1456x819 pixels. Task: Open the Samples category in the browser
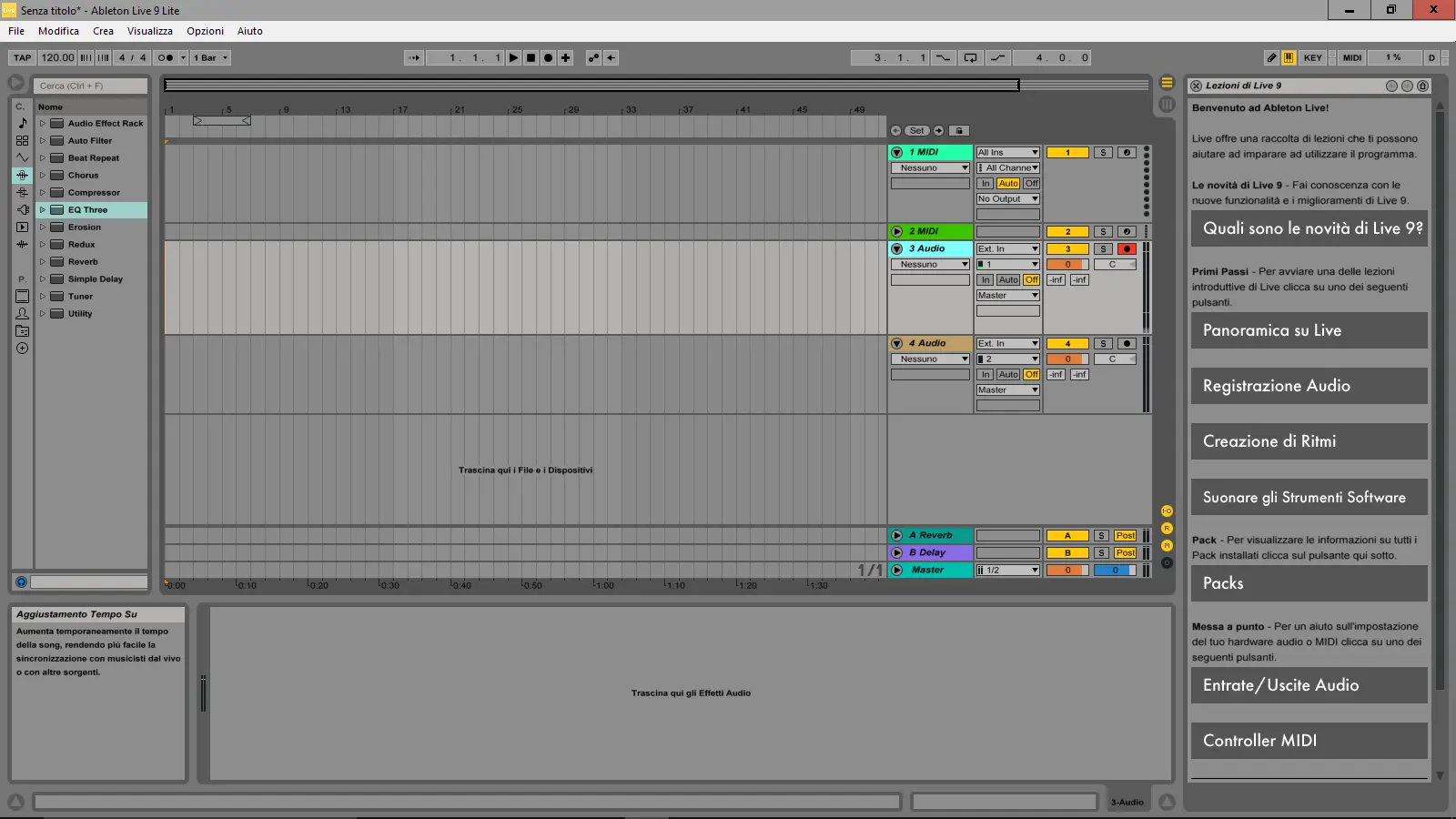pos(23,244)
